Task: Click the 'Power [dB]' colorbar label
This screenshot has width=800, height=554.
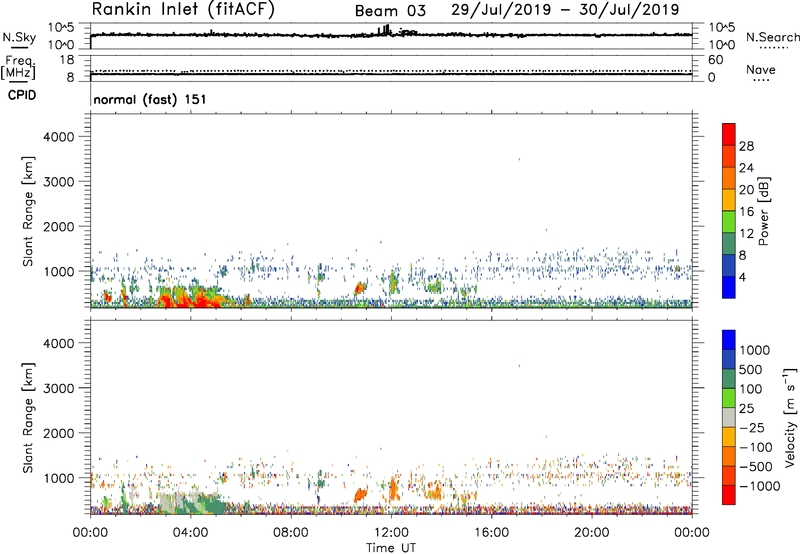Action: [x=763, y=211]
